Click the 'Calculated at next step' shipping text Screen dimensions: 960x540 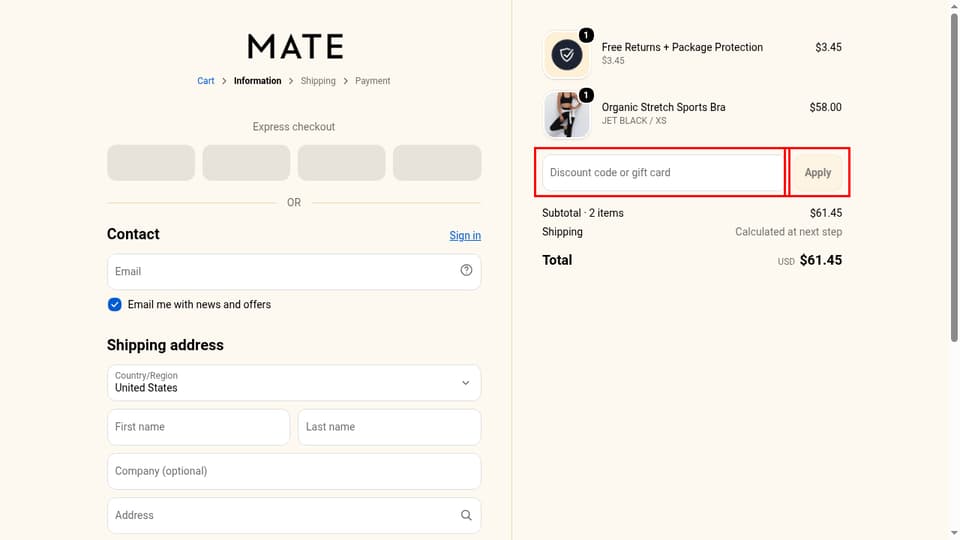click(x=788, y=232)
